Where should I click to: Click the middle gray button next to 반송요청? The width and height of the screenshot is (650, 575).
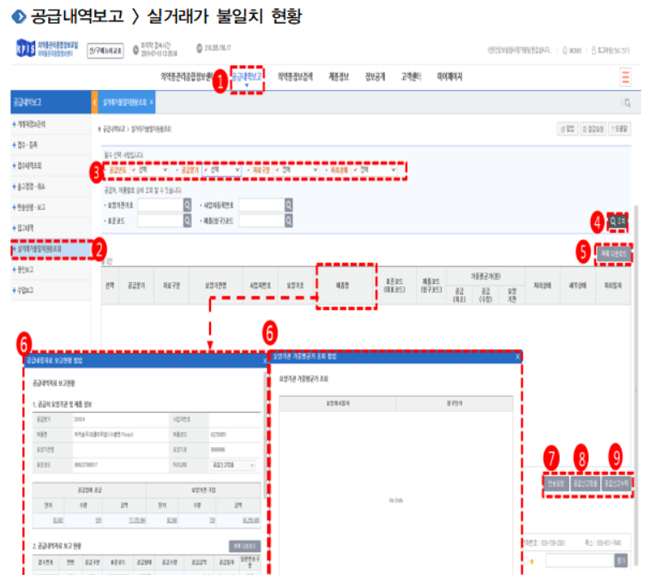(585, 483)
